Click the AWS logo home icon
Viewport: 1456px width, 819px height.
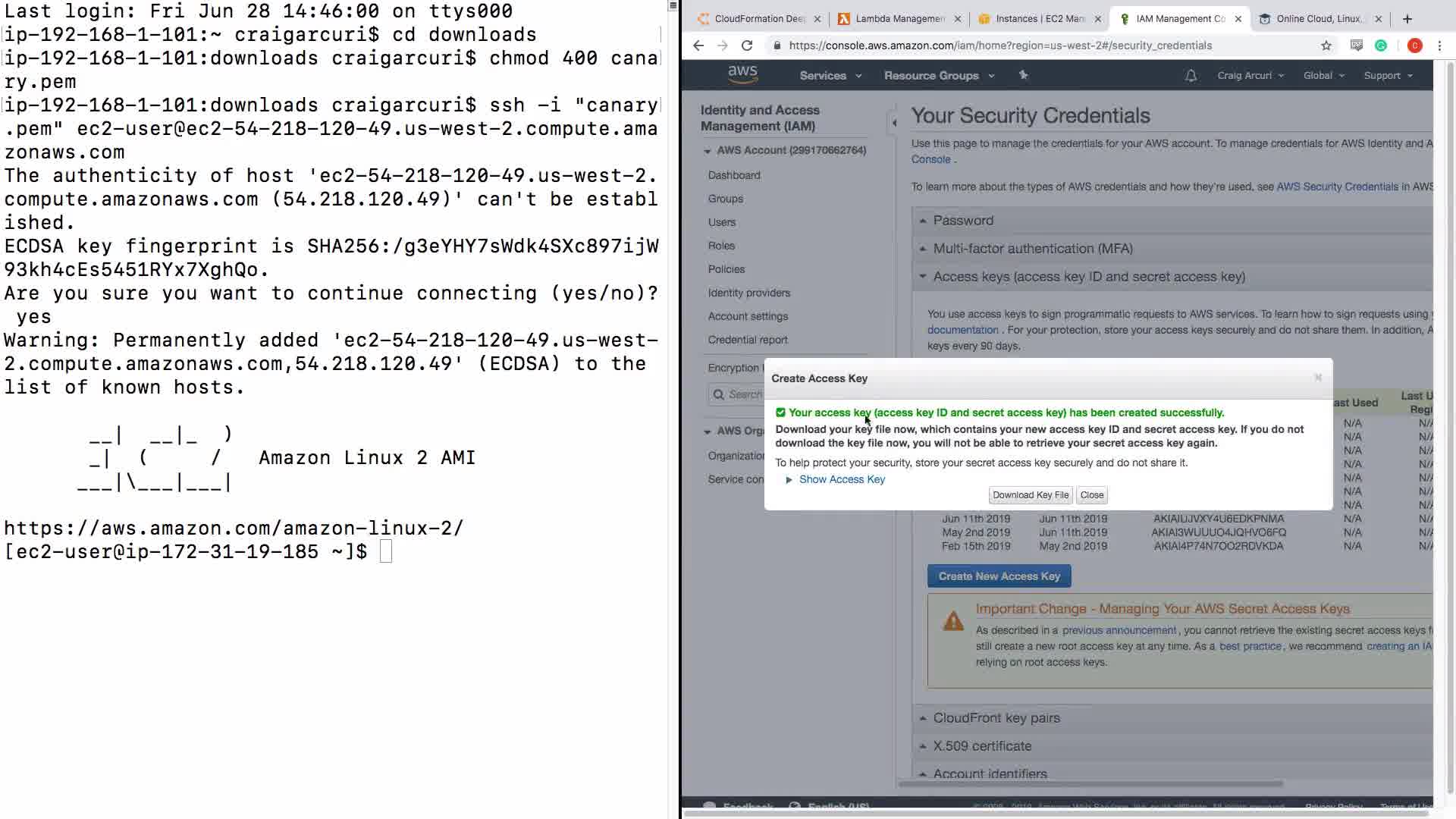pos(742,74)
